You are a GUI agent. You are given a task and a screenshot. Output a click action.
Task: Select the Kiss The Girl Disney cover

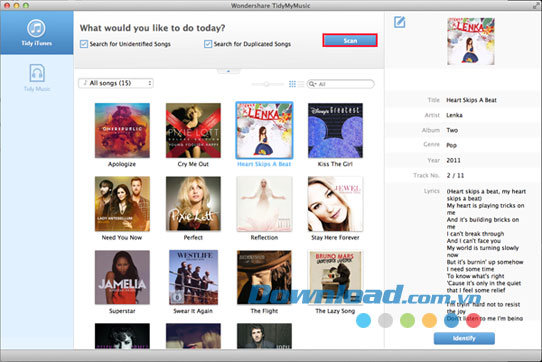[x=335, y=130]
